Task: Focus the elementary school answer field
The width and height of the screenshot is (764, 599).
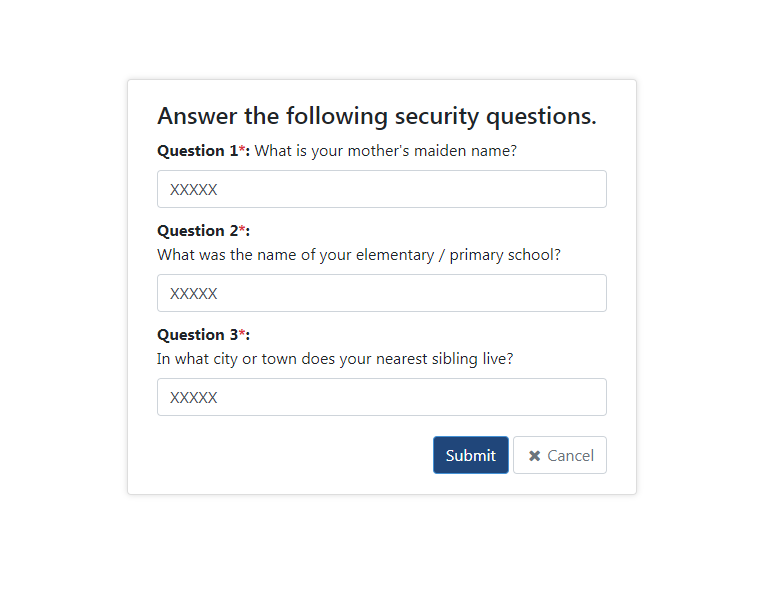Action: tap(382, 293)
